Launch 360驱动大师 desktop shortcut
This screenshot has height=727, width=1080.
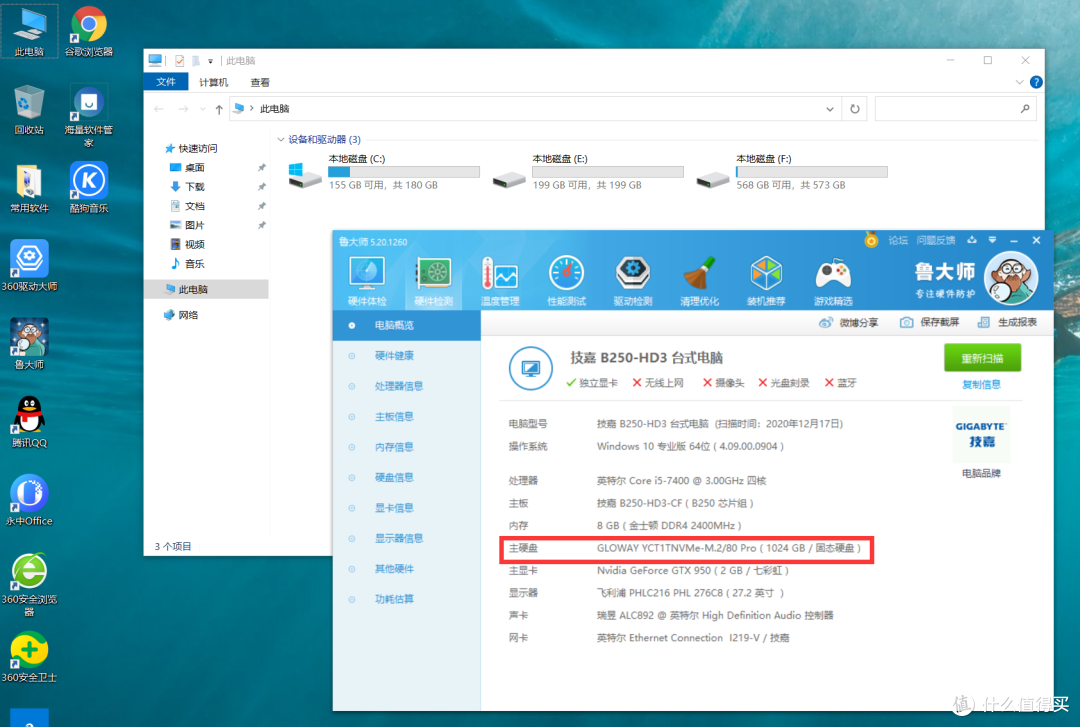(x=29, y=266)
